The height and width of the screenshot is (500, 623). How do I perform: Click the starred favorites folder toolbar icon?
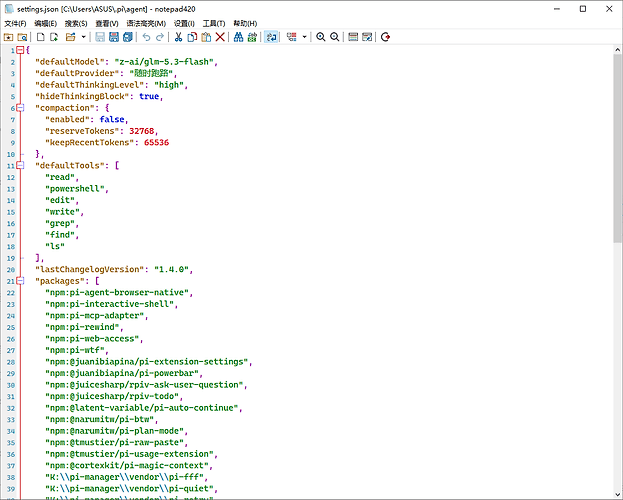click(x=8, y=37)
